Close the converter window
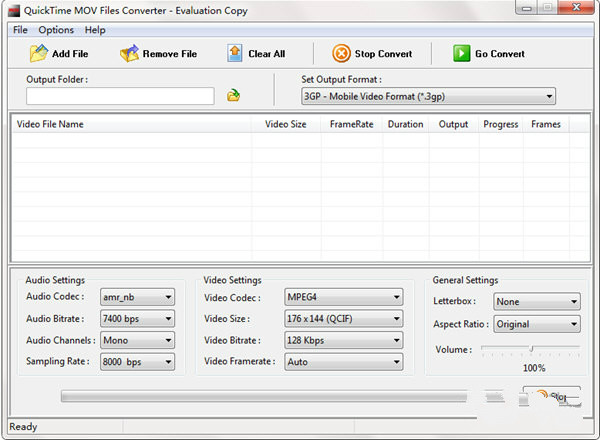 coord(576,7)
